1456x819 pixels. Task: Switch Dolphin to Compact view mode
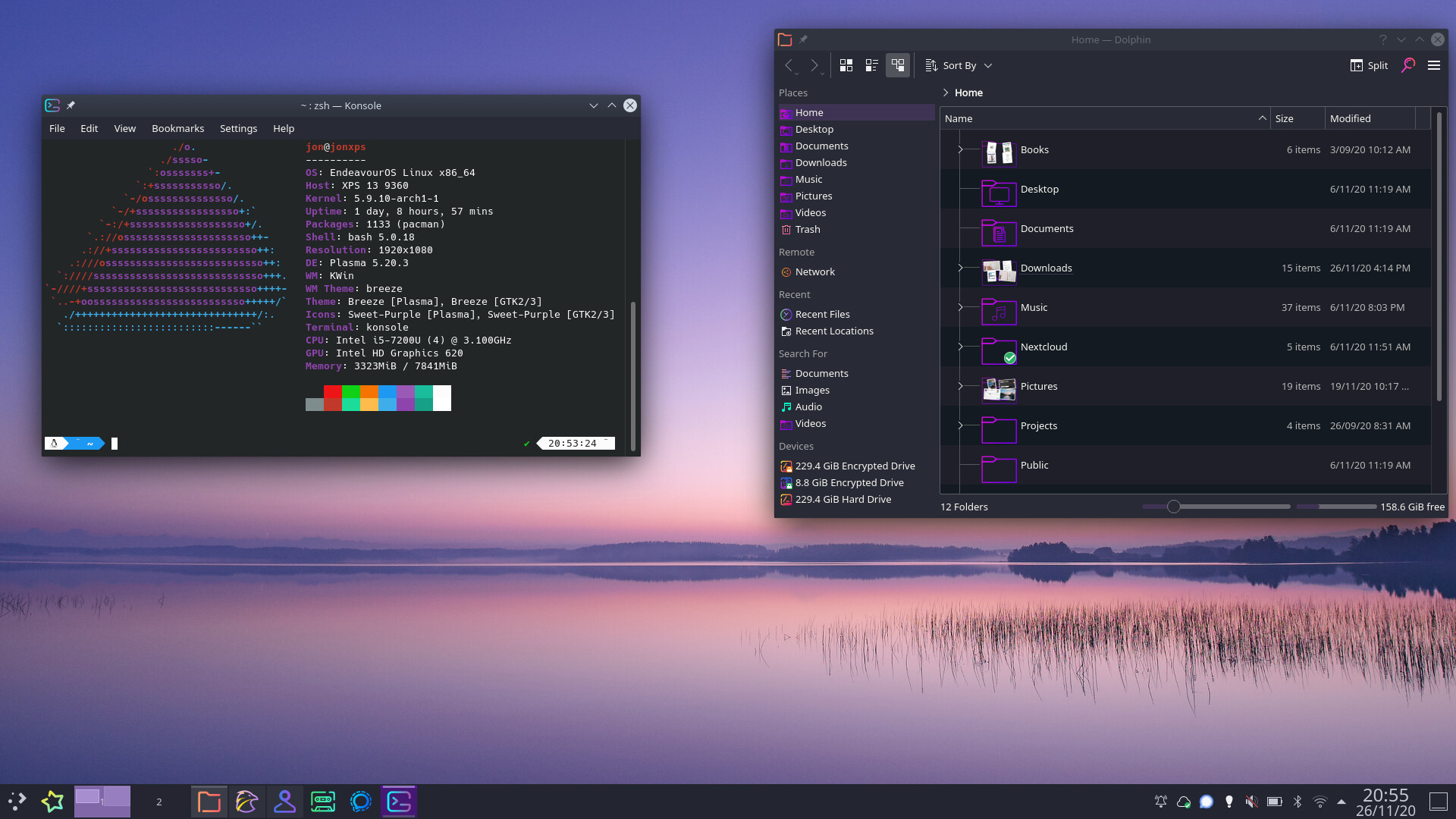pyautogui.click(x=872, y=65)
